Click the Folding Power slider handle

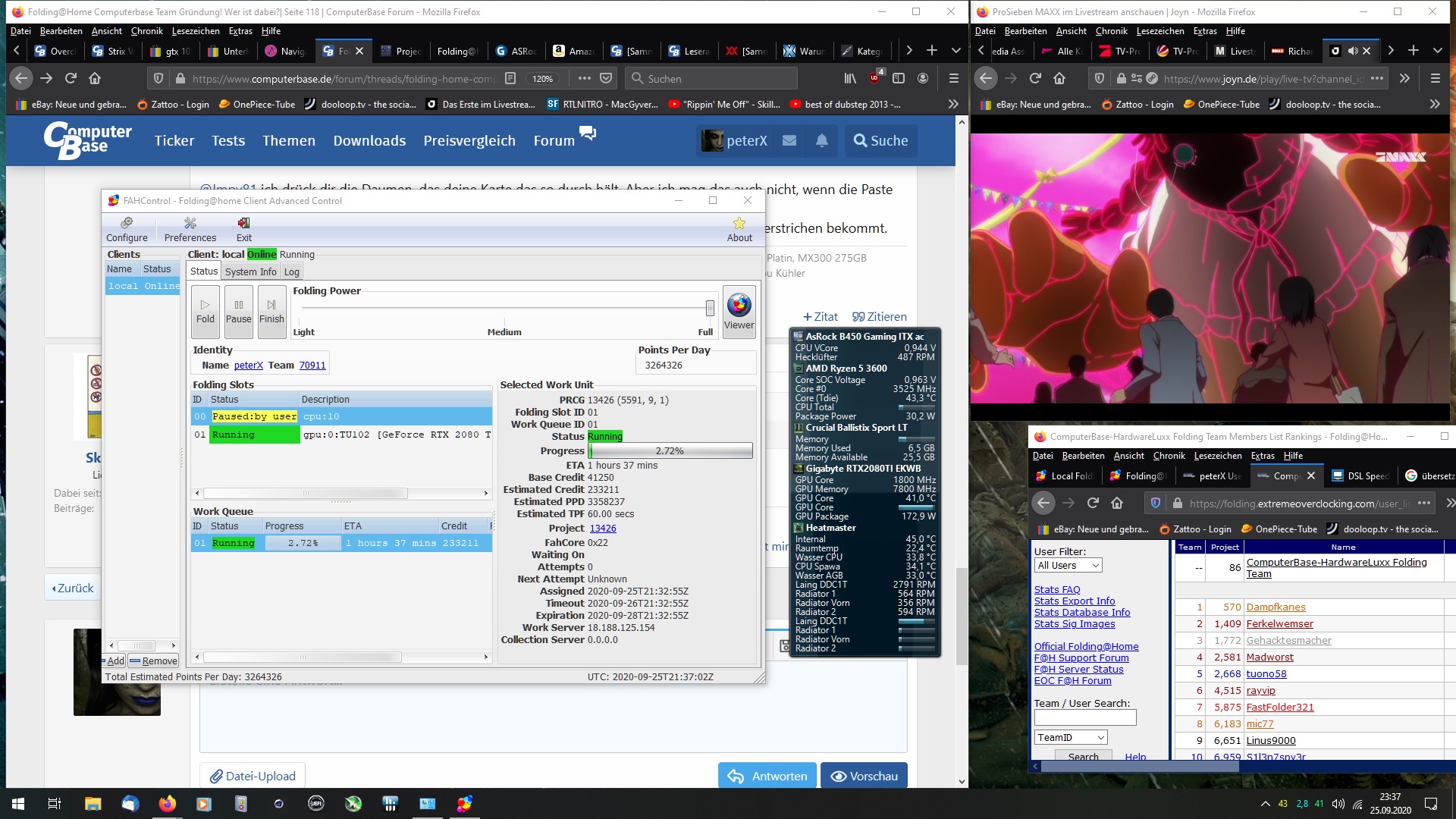pos(710,308)
